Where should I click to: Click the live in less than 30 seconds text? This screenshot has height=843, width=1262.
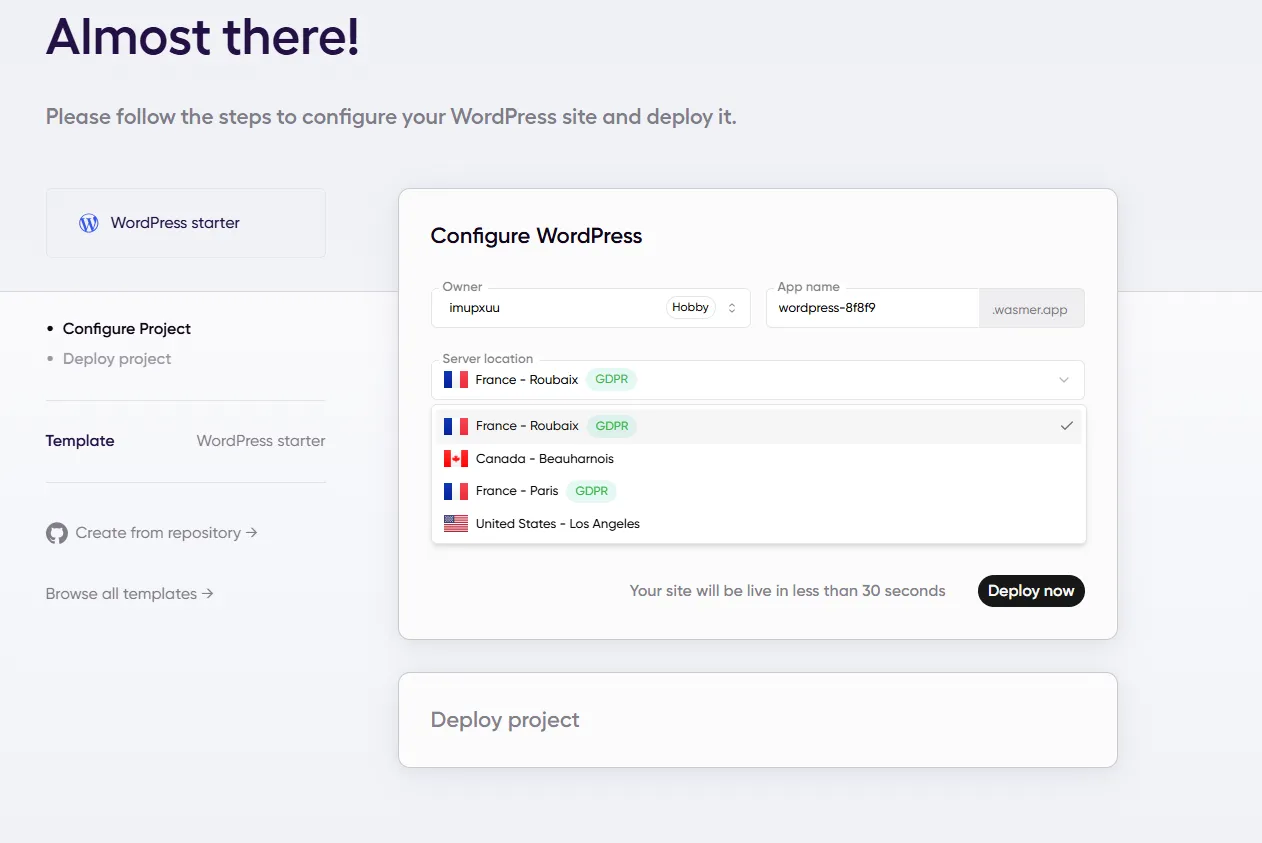click(x=788, y=591)
